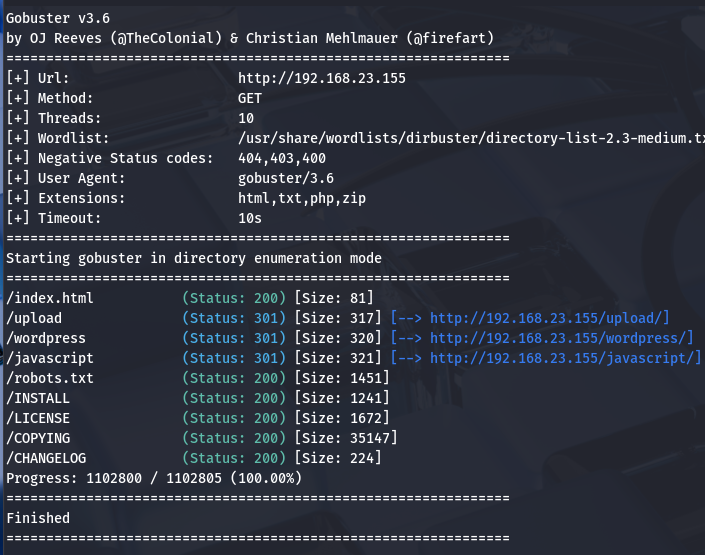Click Status 301 on the /wordpress row
The width and height of the screenshot is (705, 555).
coord(234,338)
